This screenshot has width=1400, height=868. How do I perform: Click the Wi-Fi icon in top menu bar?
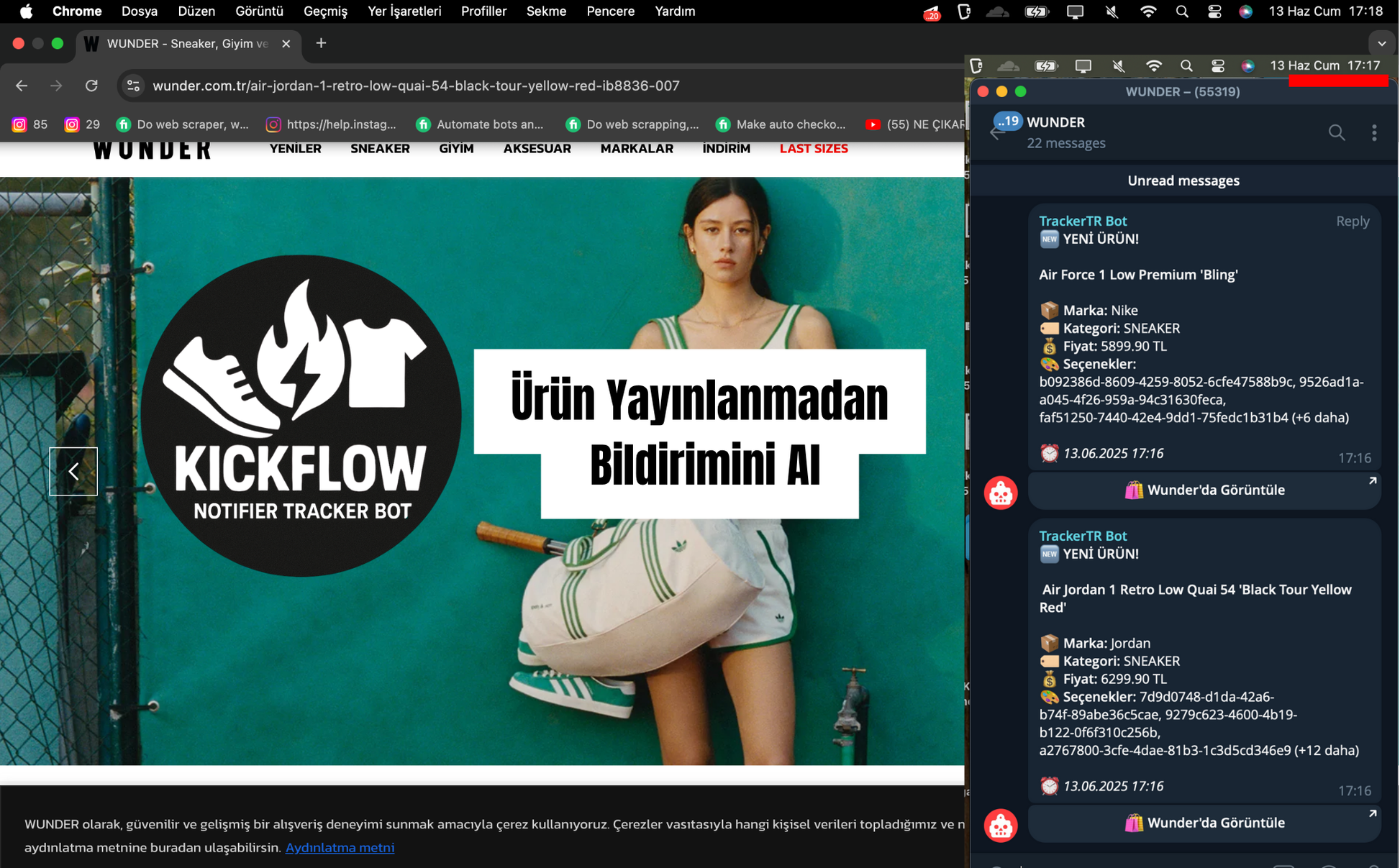click(1148, 12)
